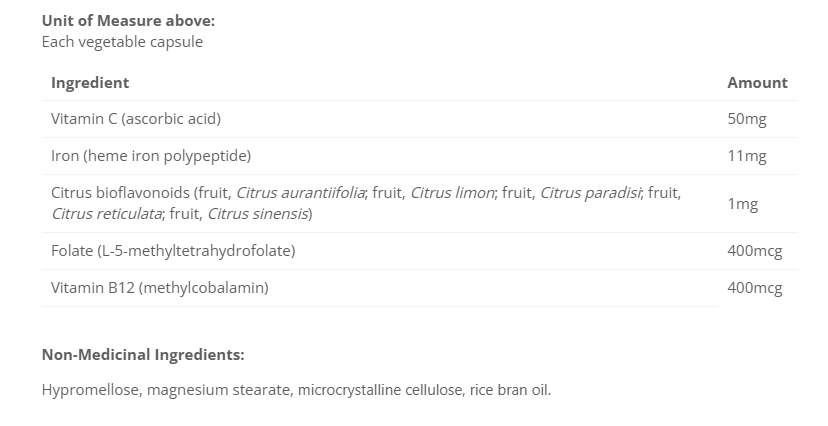Click the Hypromellose non-medicinal ingredients line
828x426 pixels.
(x=296, y=389)
